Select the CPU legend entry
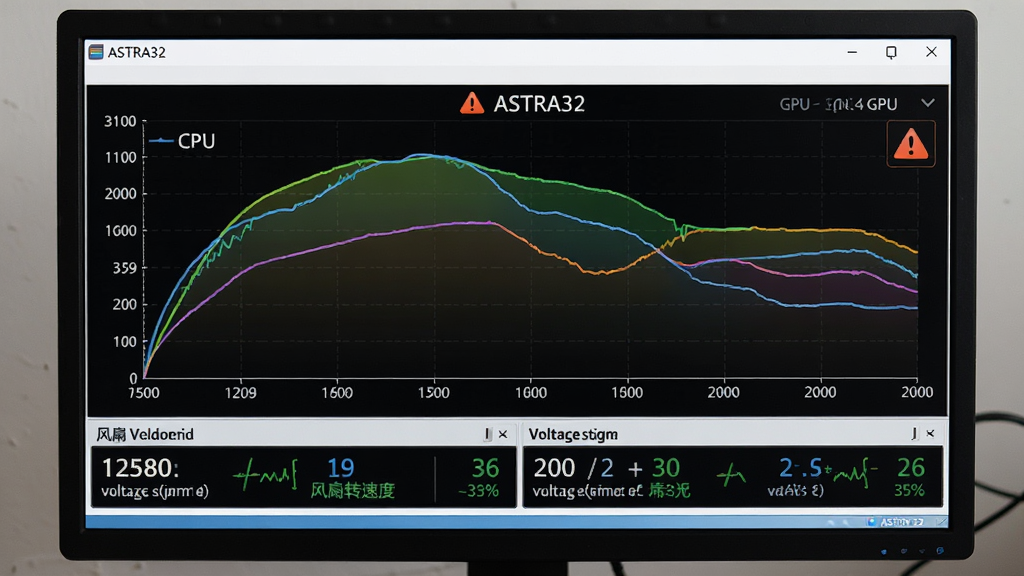This screenshot has height=576, width=1024. 182,141
